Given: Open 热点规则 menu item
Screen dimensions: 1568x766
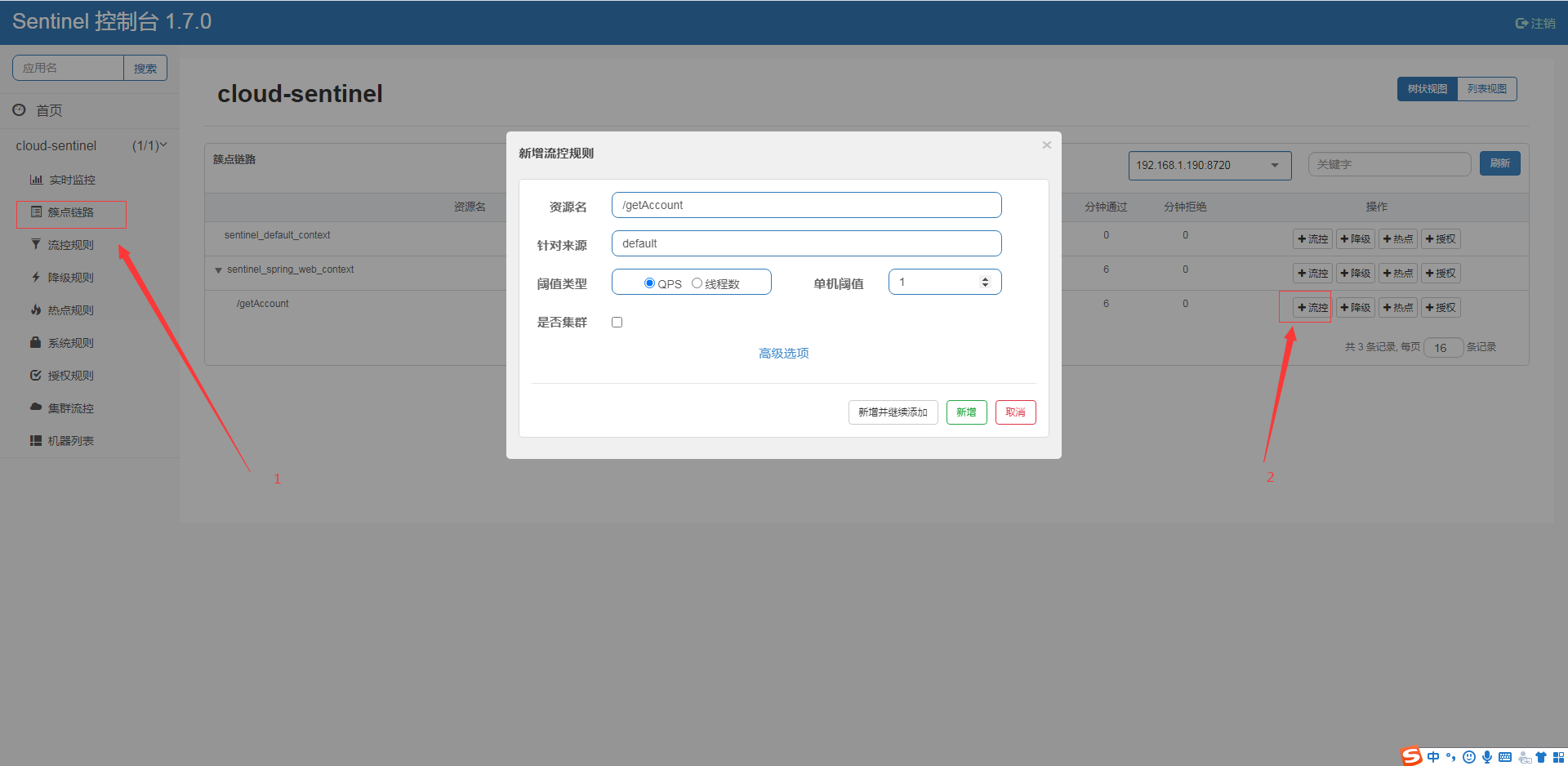Looking at the screenshot, I should (x=70, y=310).
